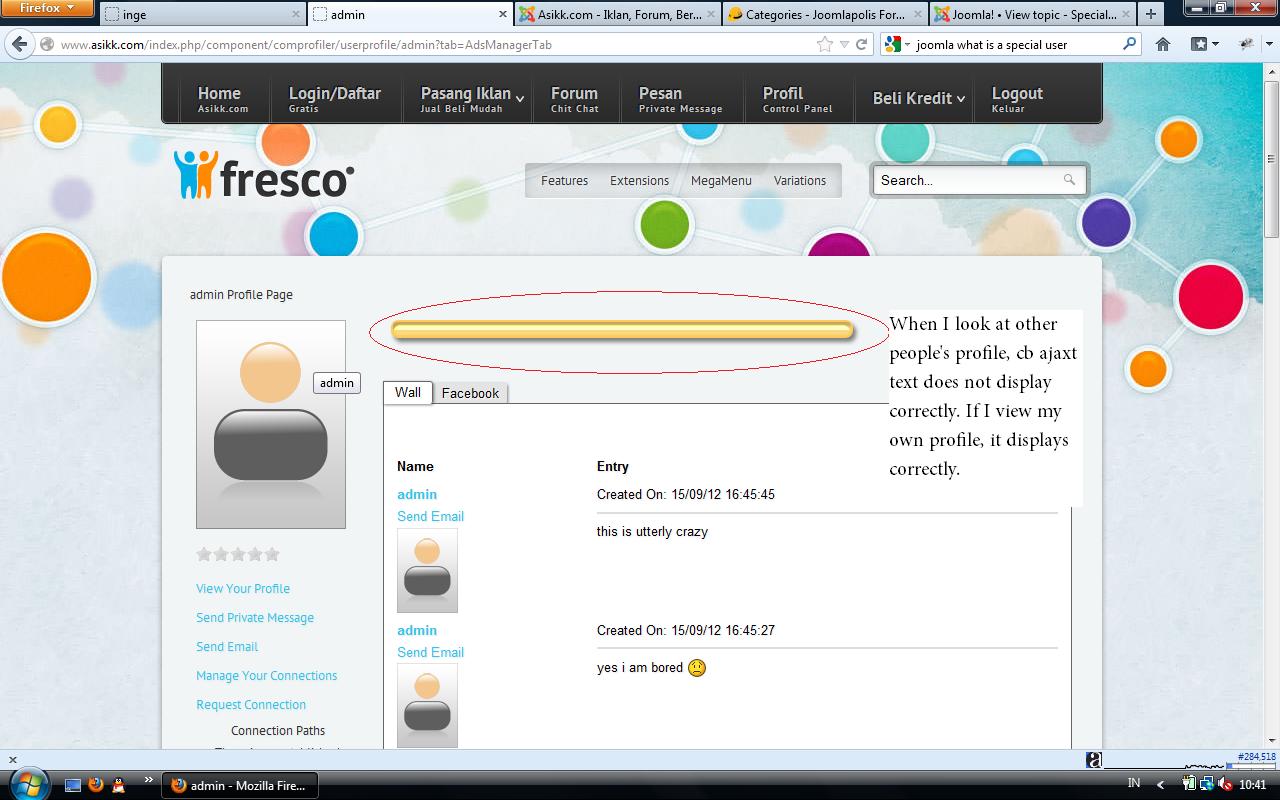The height and width of the screenshot is (800, 1280).
Task: Launch Firefox from the quick launch bar
Action: tap(96, 785)
